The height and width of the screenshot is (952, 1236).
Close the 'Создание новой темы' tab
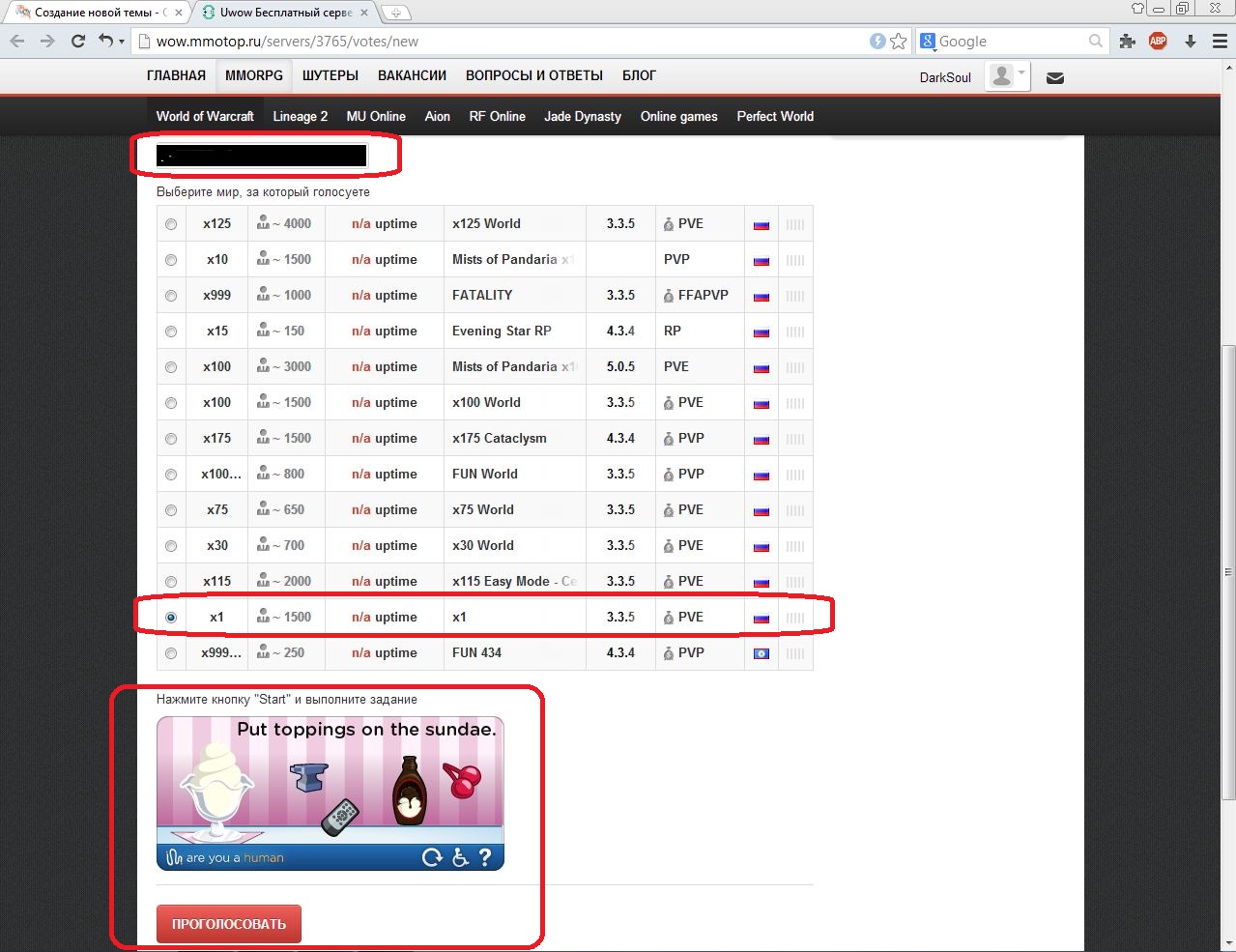coord(178,13)
